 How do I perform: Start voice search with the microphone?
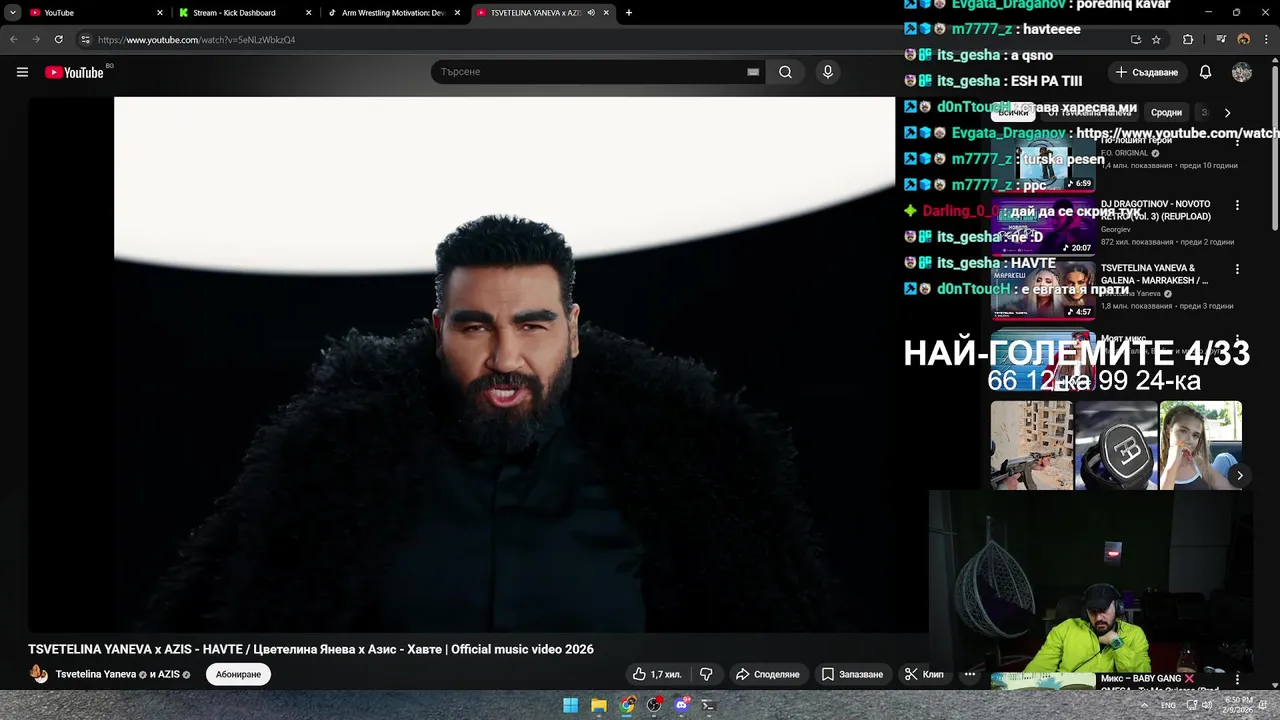click(x=827, y=72)
